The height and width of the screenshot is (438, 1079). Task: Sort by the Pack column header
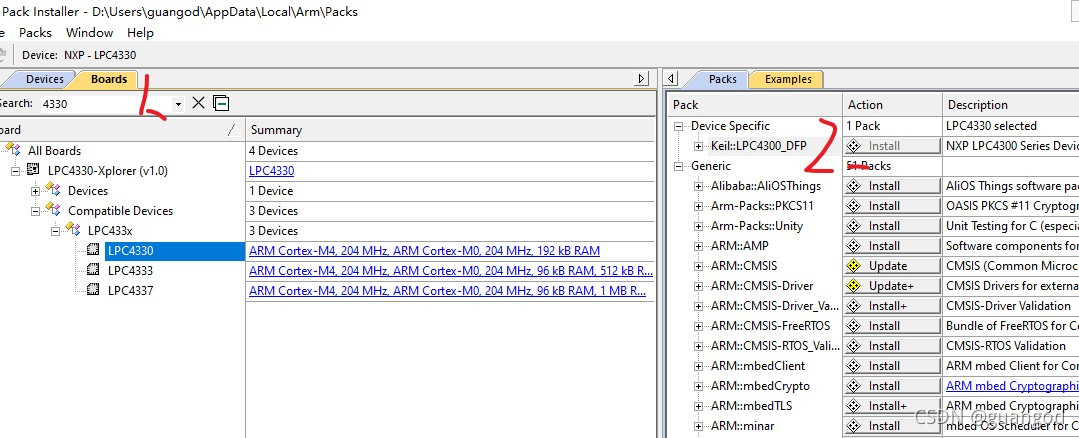point(755,105)
